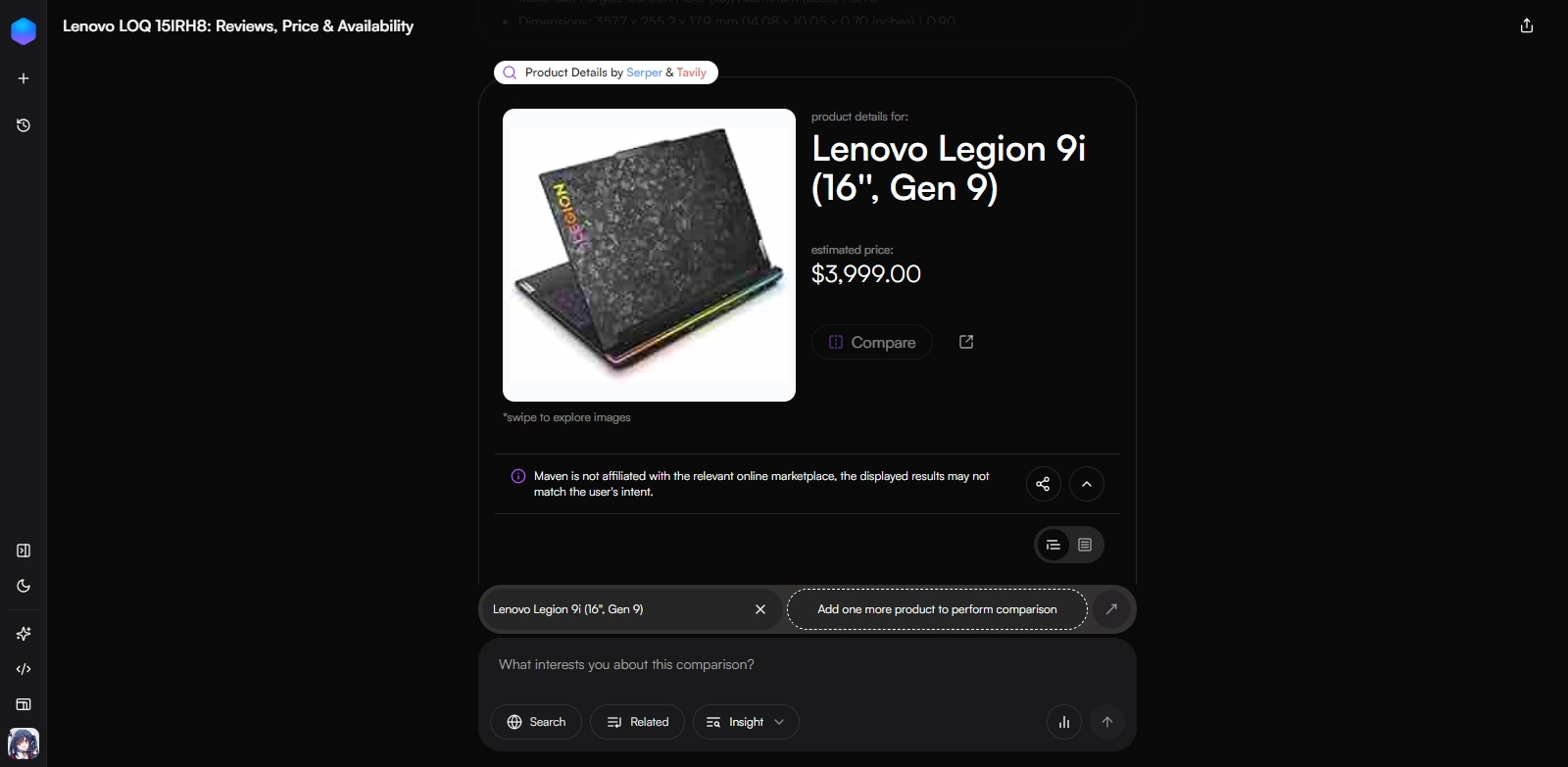Image resolution: width=1568 pixels, height=767 pixels.
Task: Open the chat history icon
Action: [24, 125]
